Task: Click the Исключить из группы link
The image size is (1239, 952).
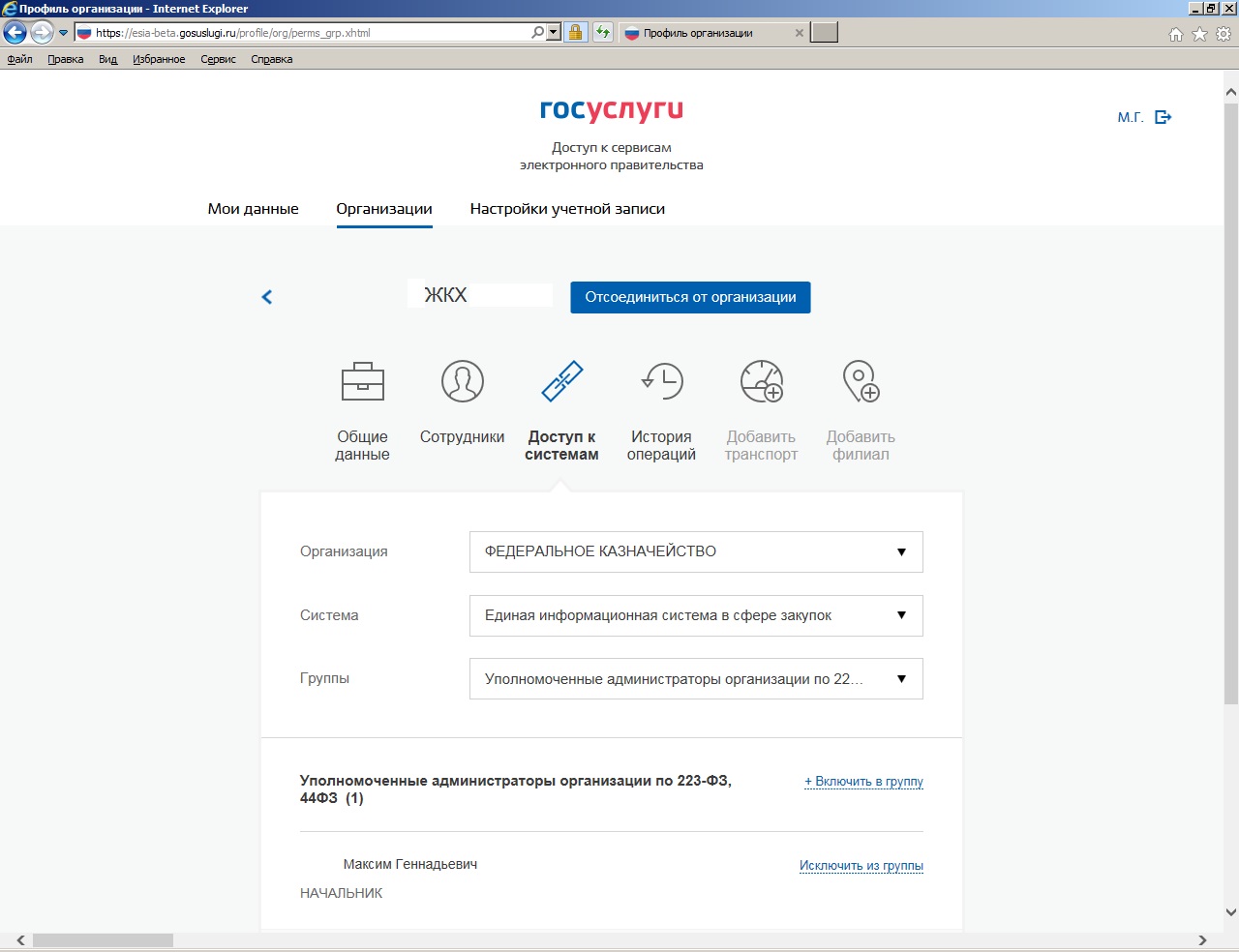Action: pos(861,866)
